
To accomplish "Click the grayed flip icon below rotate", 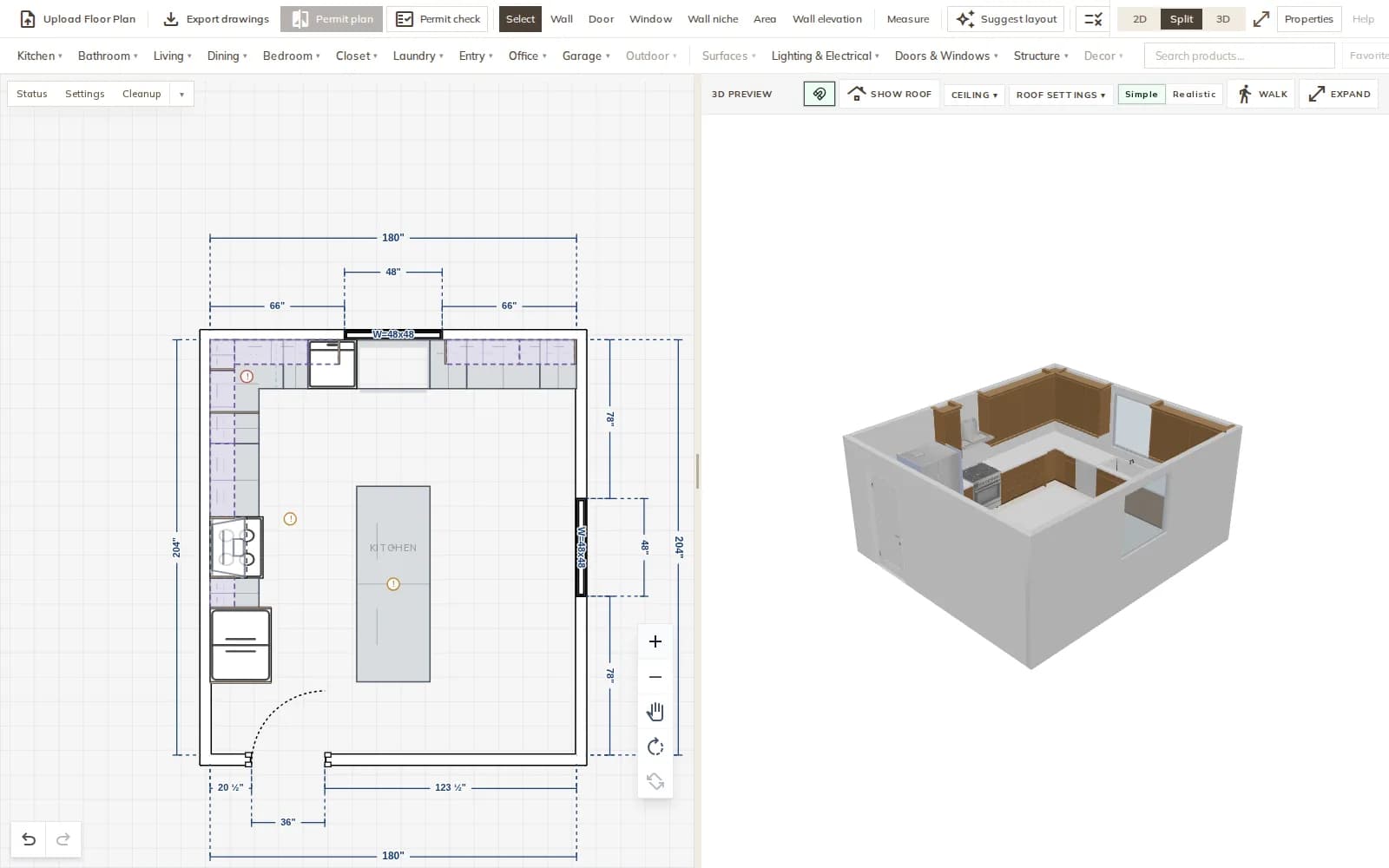I will pyautogui.click(x=655, y=781).
